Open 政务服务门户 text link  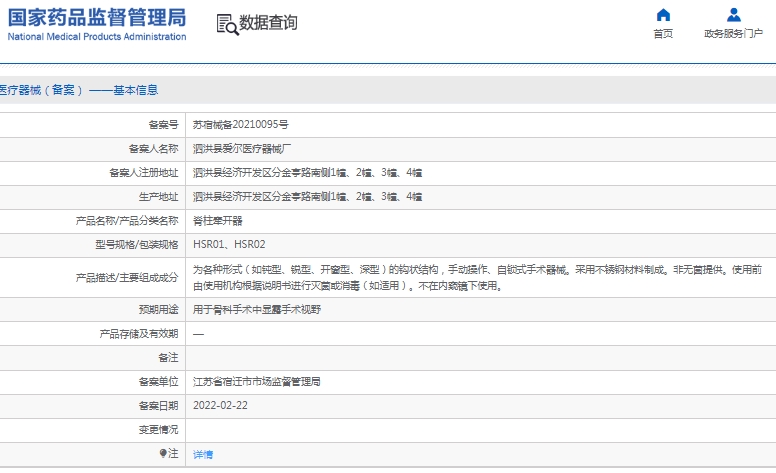click(x=733, y=34)
